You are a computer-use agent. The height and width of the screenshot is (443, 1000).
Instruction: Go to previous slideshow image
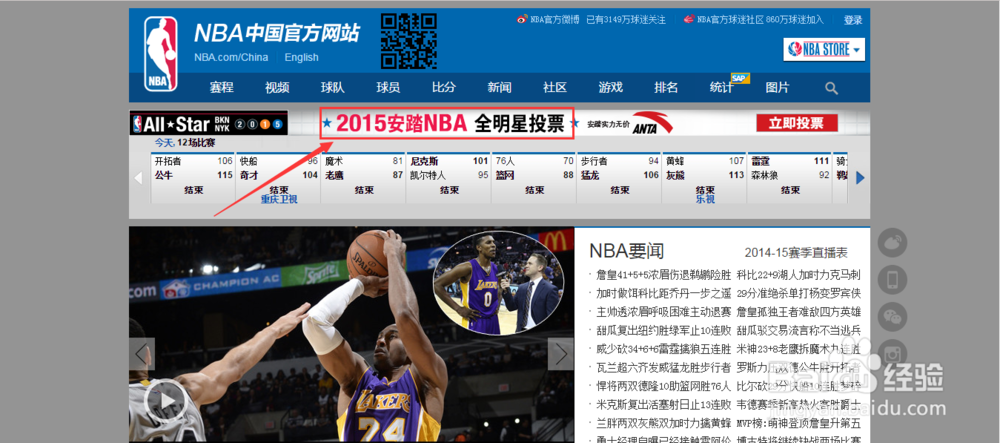click(142, 354)
